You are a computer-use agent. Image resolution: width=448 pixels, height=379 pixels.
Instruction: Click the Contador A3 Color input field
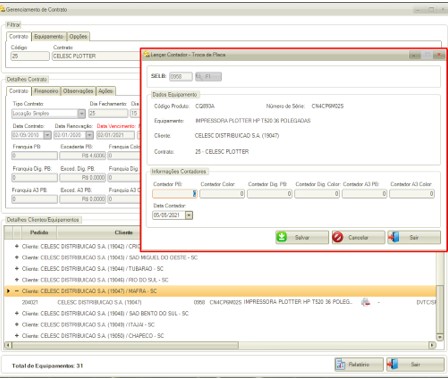[412, 194]
